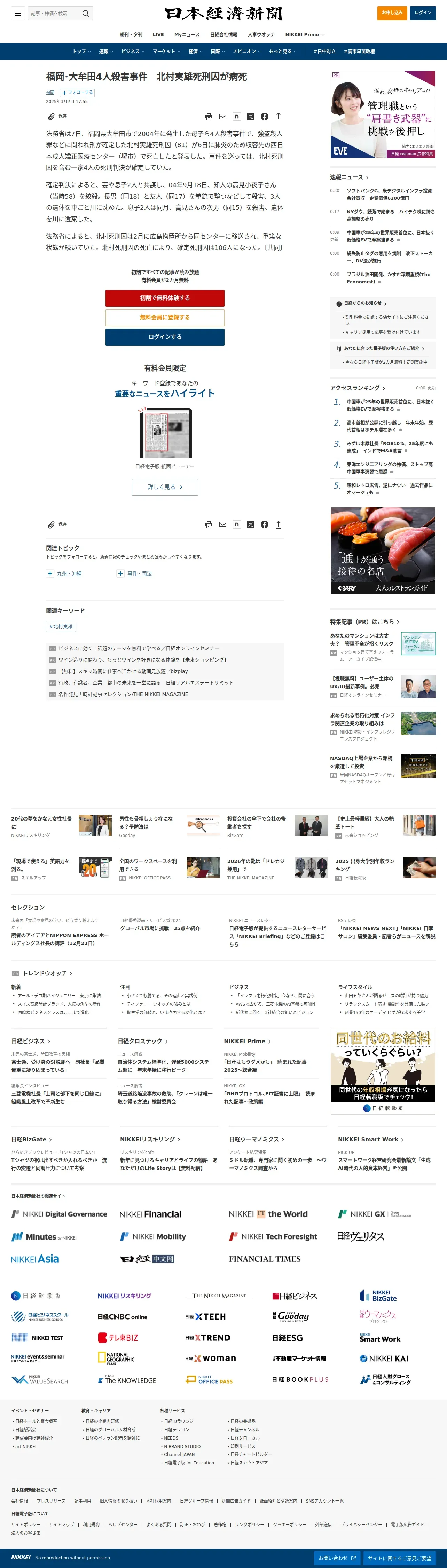Image resolution: width=447 pixels, height=1568 pixels.
Task: Open LIVE in the header menu
Action: [158, 35]
